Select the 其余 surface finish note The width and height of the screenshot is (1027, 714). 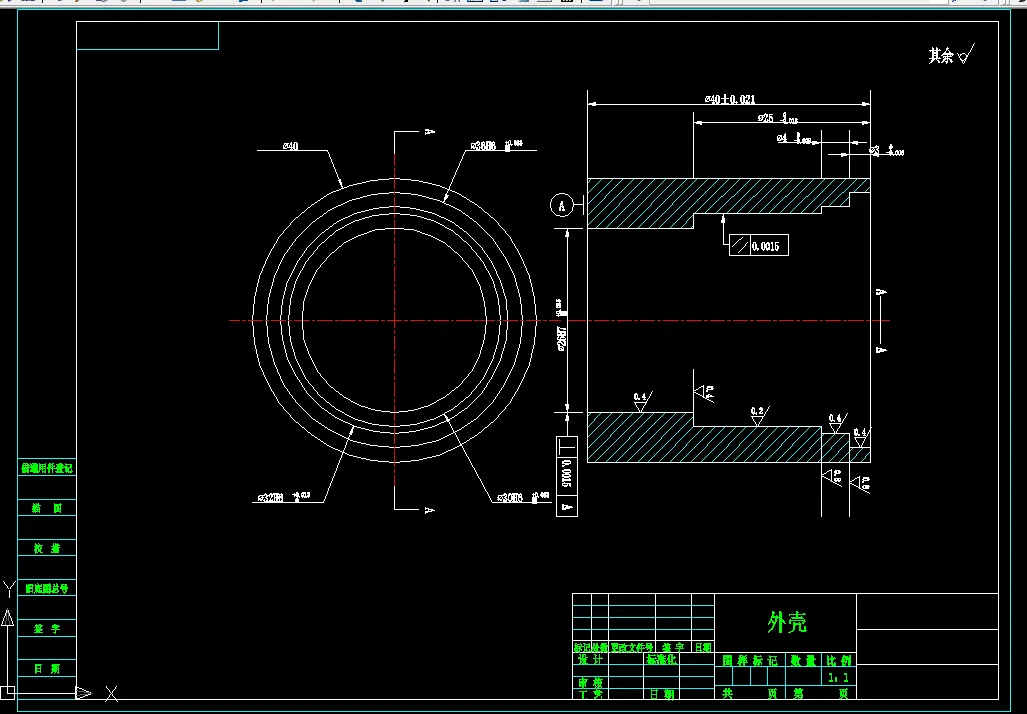(951, 54)
